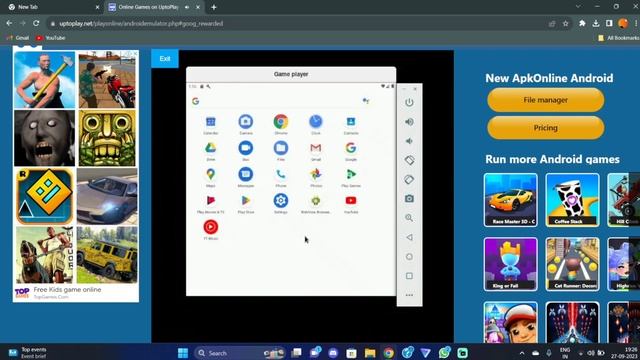Launch the YT Music app
This screenshot has height=360, width=640.
211,227
